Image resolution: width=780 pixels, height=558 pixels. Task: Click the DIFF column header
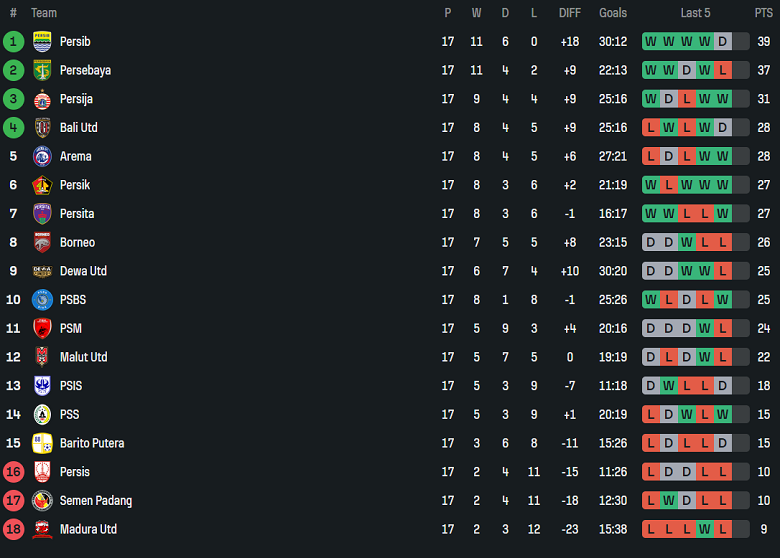coord(569,13)
